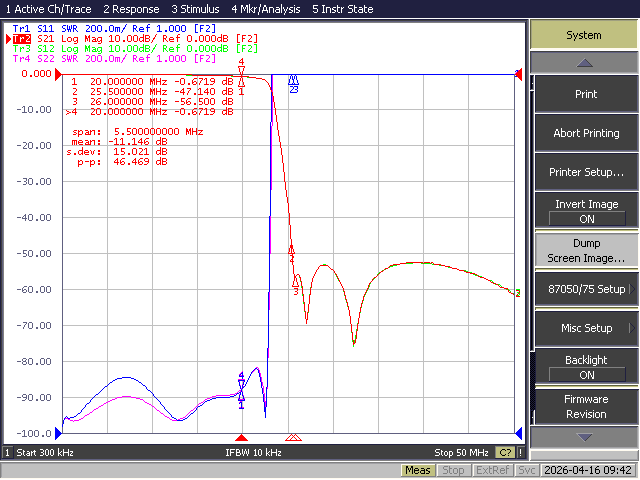The height and width of the screenshot is (480, 640).
Task: Click the Stop 50 MHz field
Action: coord(461,453)
